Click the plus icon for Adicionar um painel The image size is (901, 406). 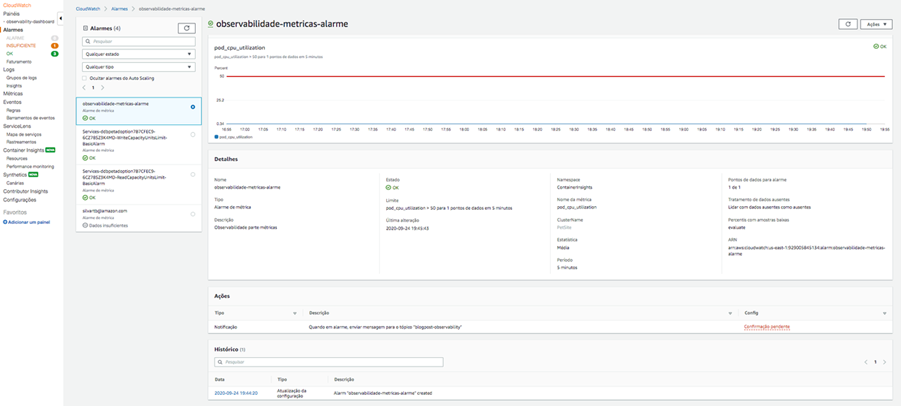[5, 222]
